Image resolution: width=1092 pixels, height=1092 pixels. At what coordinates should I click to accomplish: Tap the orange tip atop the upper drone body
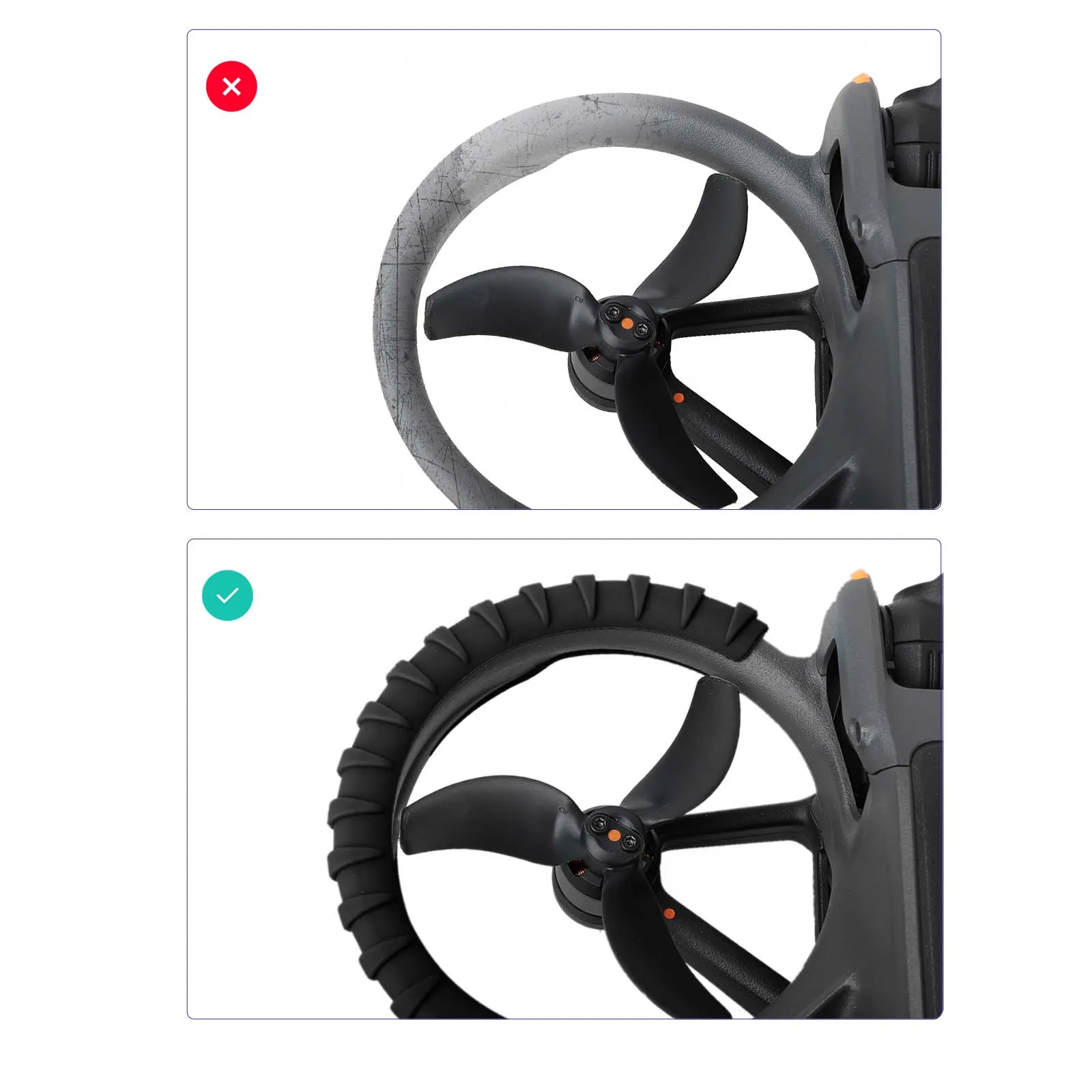(862, 77)
